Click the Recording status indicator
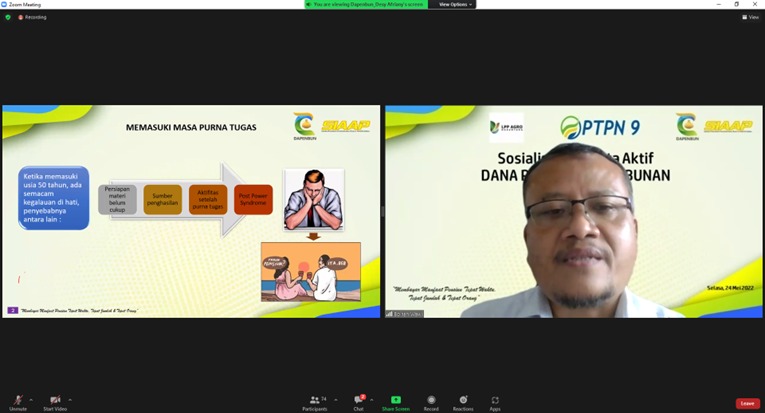This screenshot has height=413, width=765. (32, 17)
